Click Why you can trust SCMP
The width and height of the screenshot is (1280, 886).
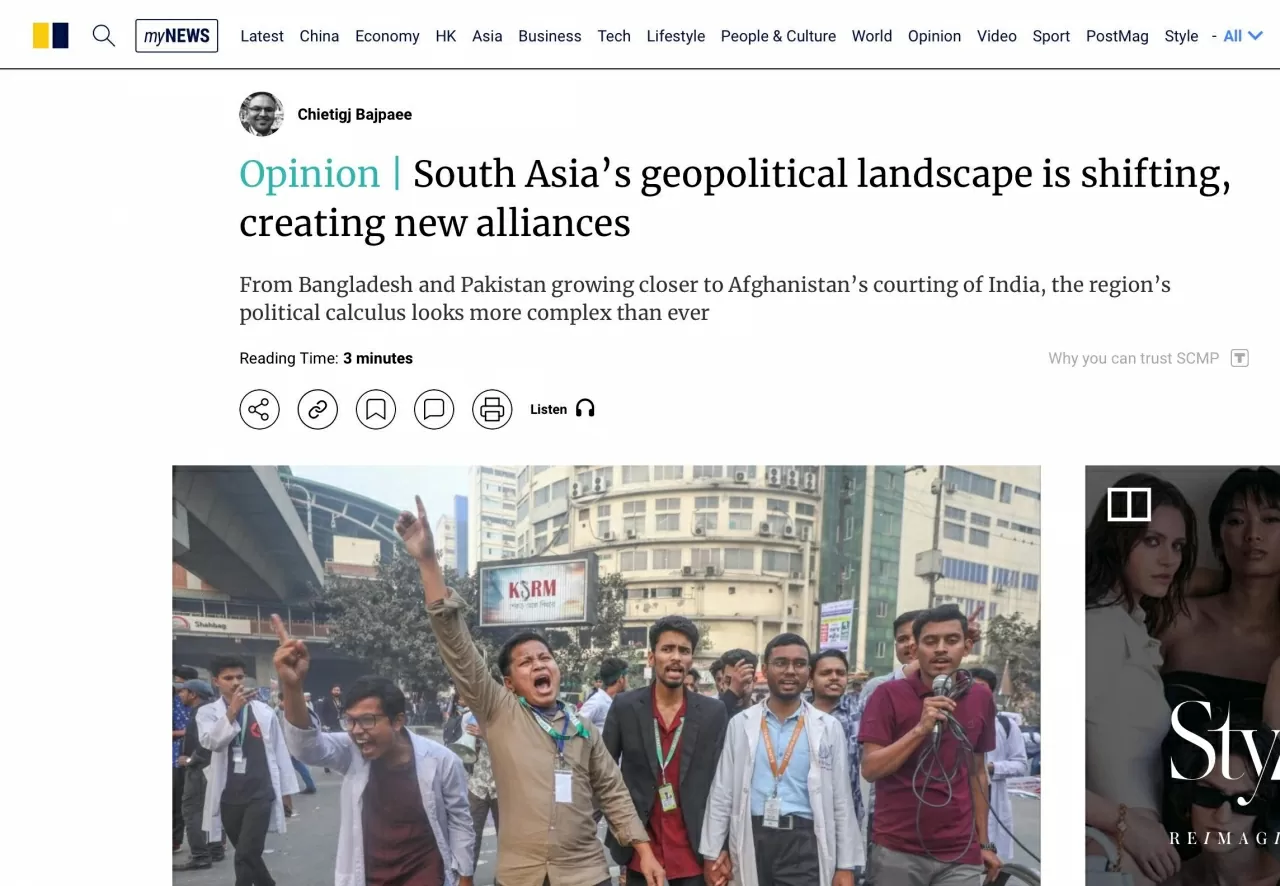tap(1133, 358)
